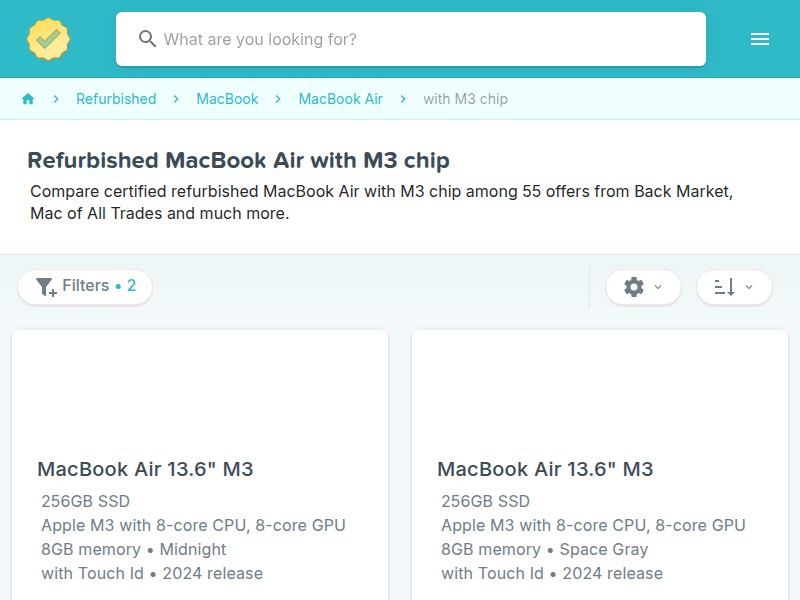Click the 'with M3 chip' breadcrumb text

(x=465, y=99)
